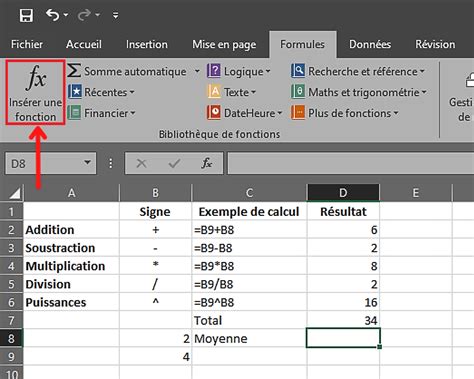Click the Puissances cell

pos(71,302)
